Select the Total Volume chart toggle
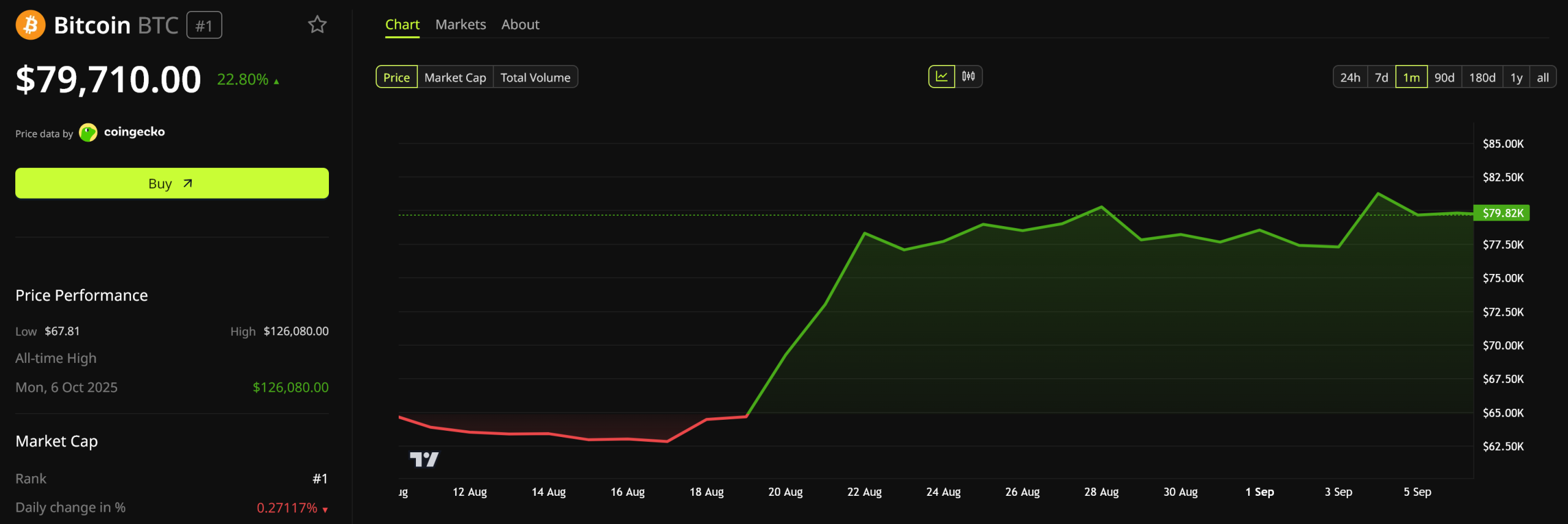 (535, 77)
